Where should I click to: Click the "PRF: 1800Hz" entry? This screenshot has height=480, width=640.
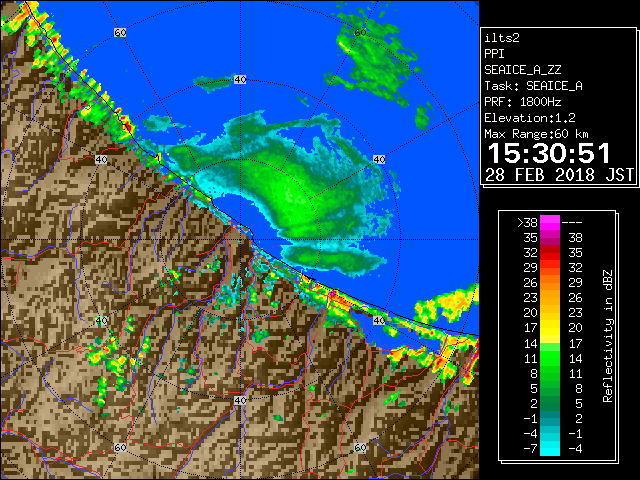pos(522,102)
